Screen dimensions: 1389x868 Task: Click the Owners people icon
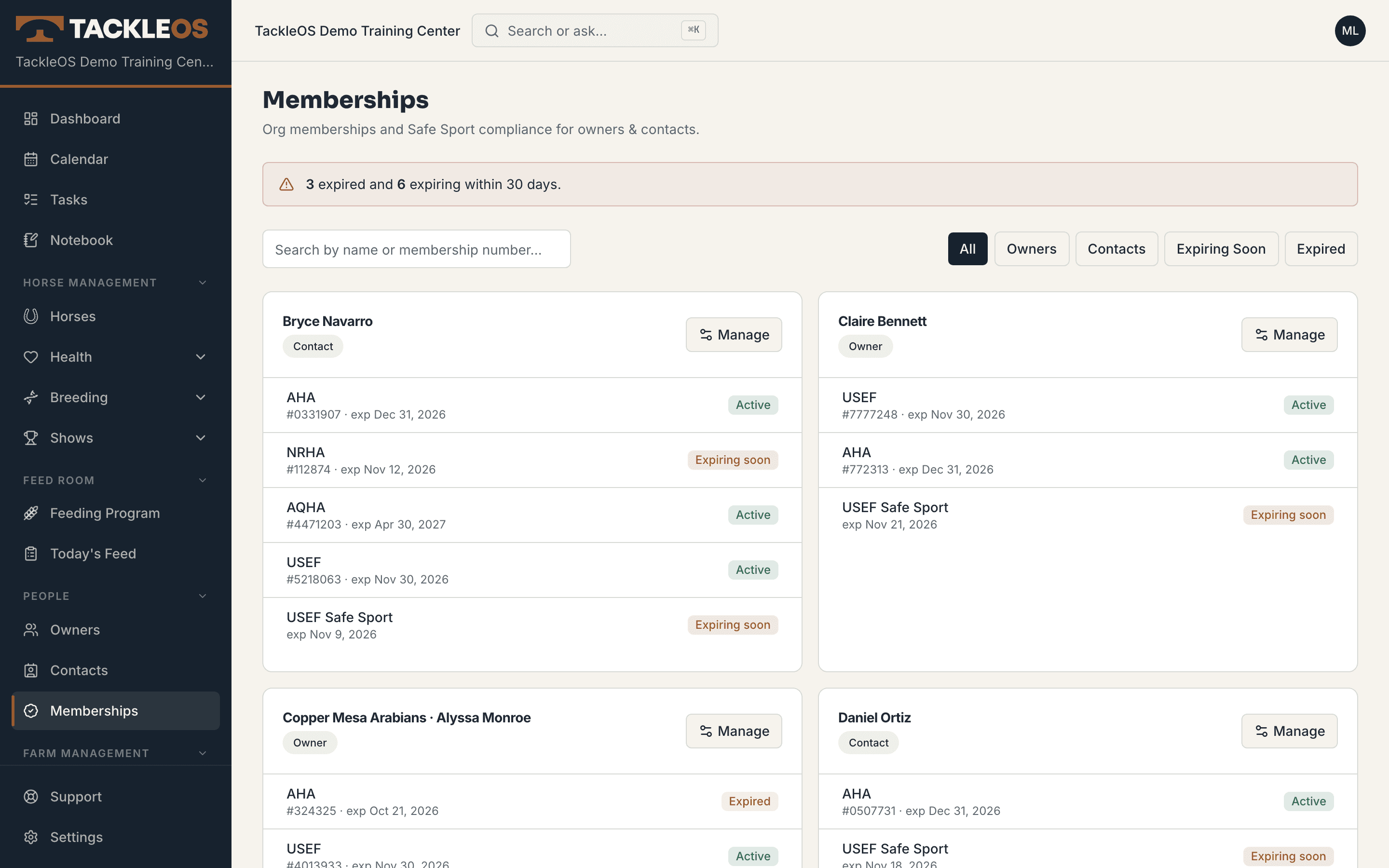click(x=31, y=630)
